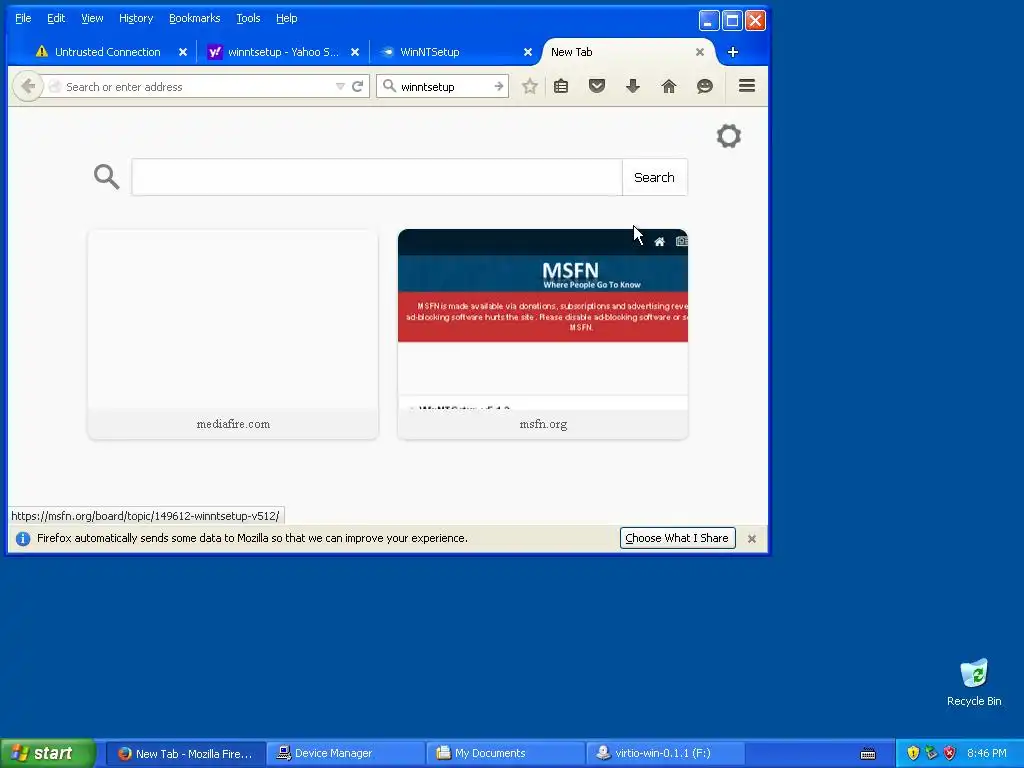The width and height of the screenshot is (1024, 768).
Task: Switch to Device Manager from taskbar
Action: click(345, 754)
